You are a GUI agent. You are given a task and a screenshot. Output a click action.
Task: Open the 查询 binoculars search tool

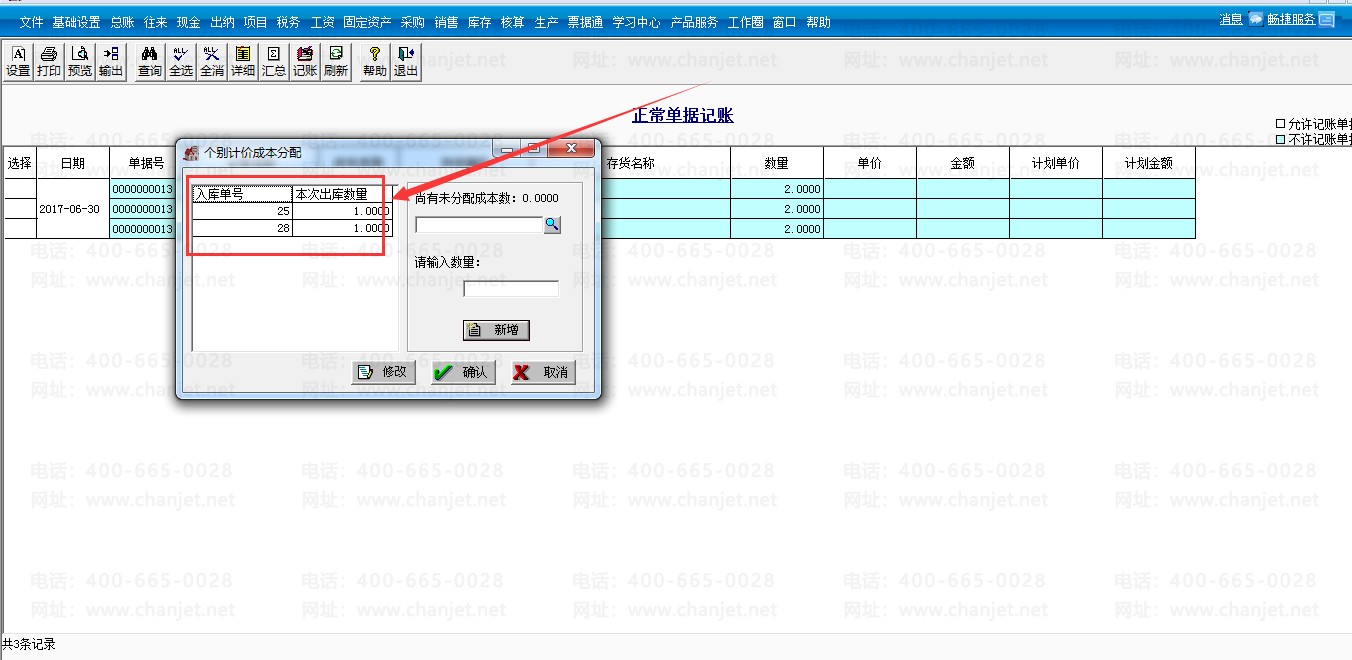click(x=150, y=62)
